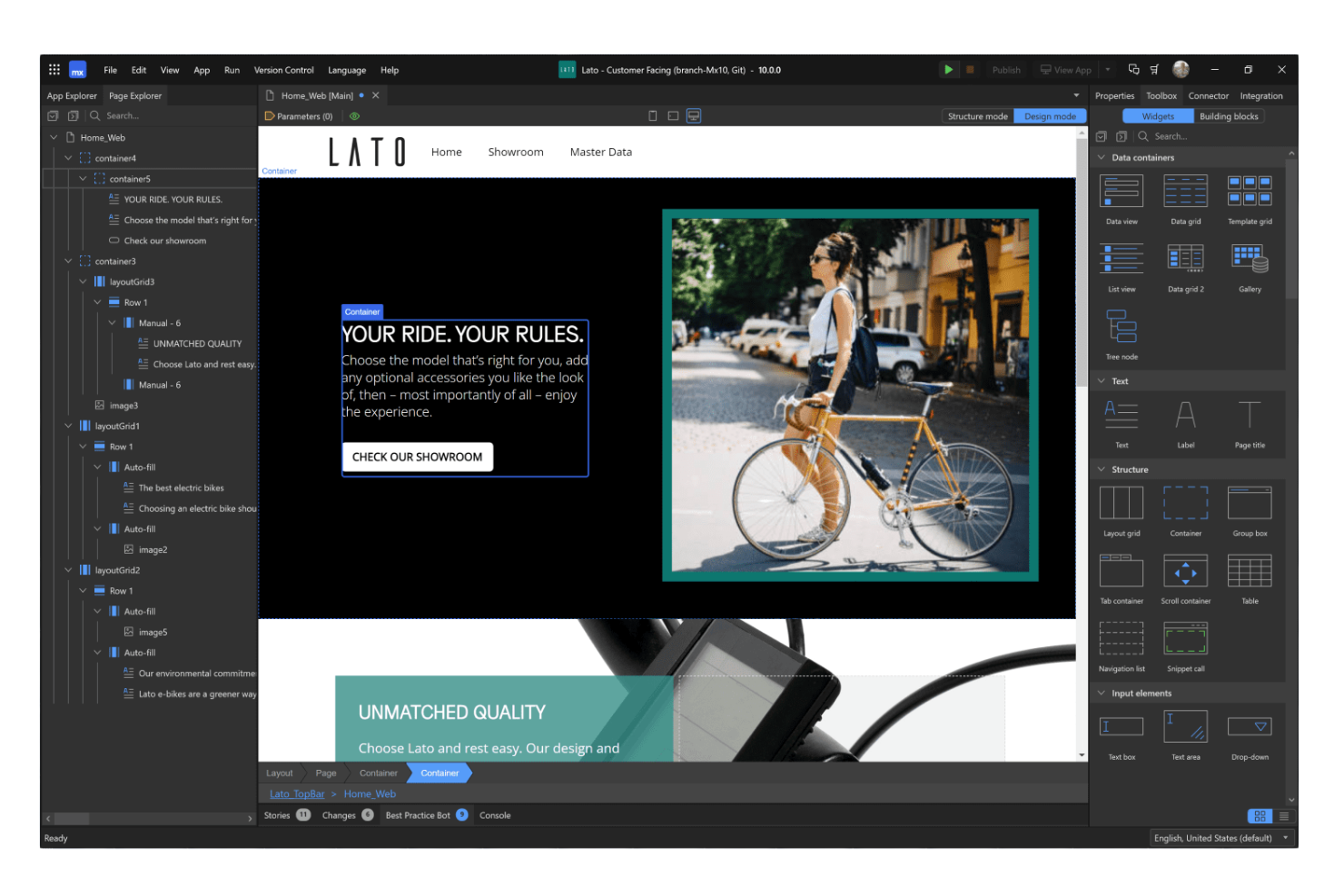Select the Layout grid structure widget

click(x=1121, y=504)
